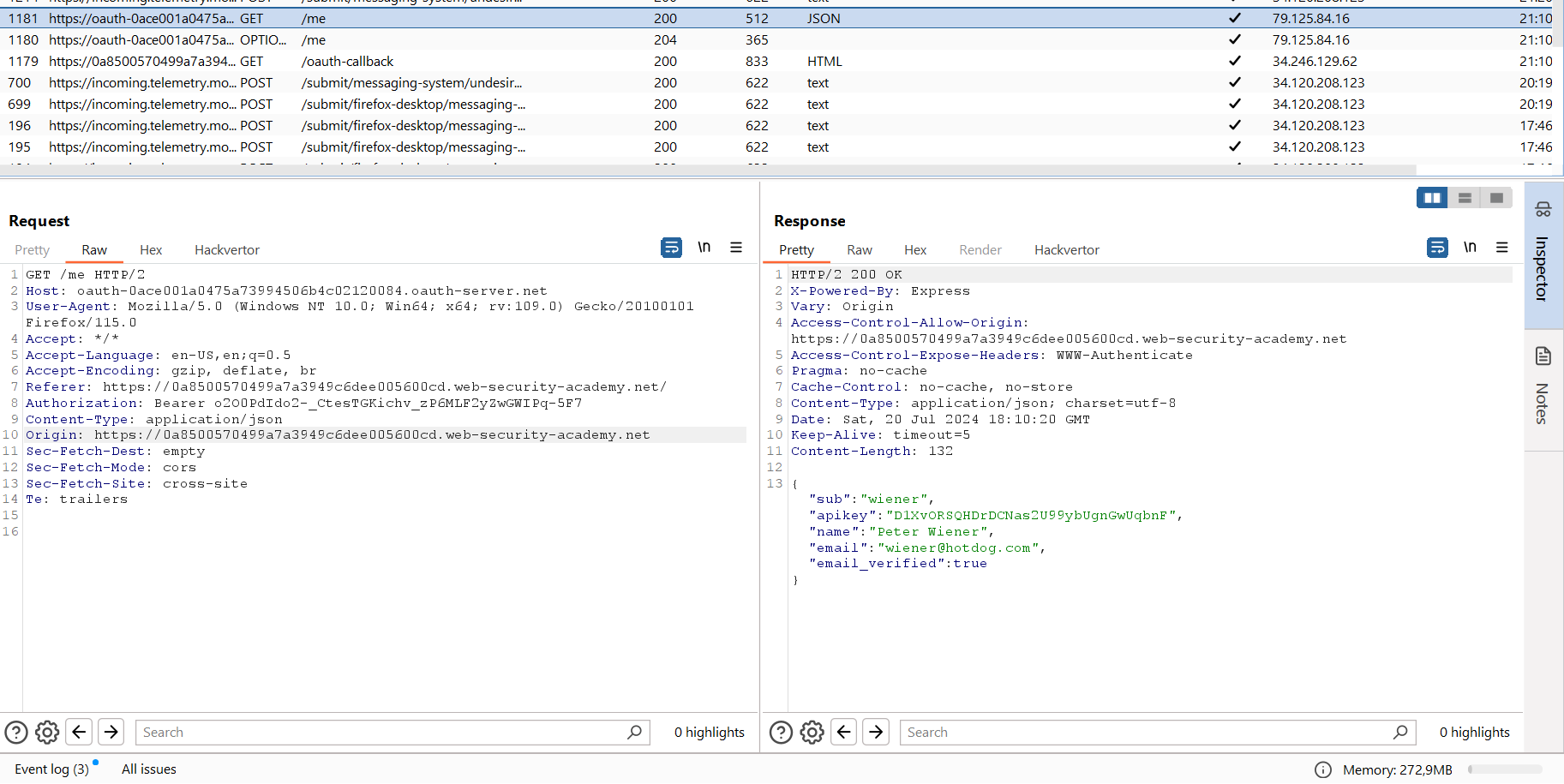Toggle non-printable characters \n in Request panel
The height and width of the screenshot is (784, 1564).
click(704, 248)
